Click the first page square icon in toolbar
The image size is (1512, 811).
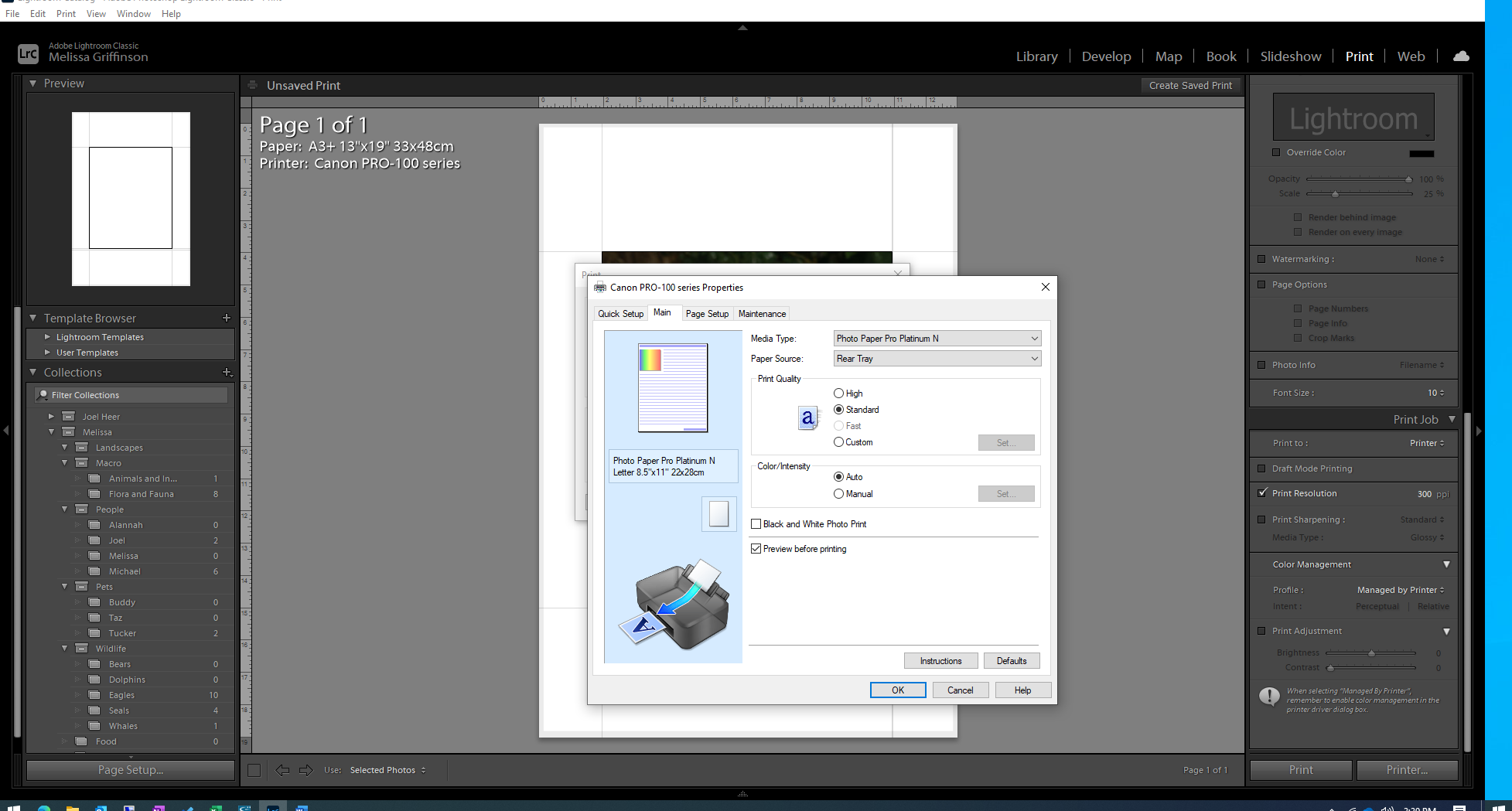coord(254,770)
